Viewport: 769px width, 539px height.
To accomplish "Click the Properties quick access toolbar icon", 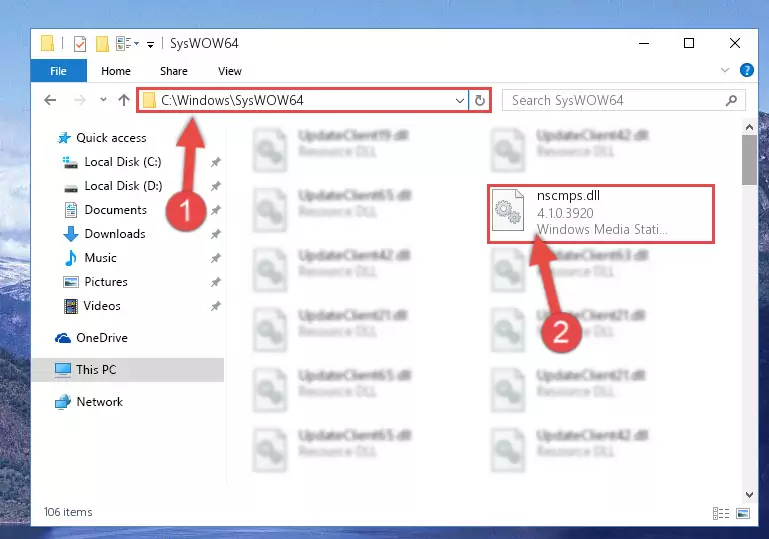I will pos(79,44).
